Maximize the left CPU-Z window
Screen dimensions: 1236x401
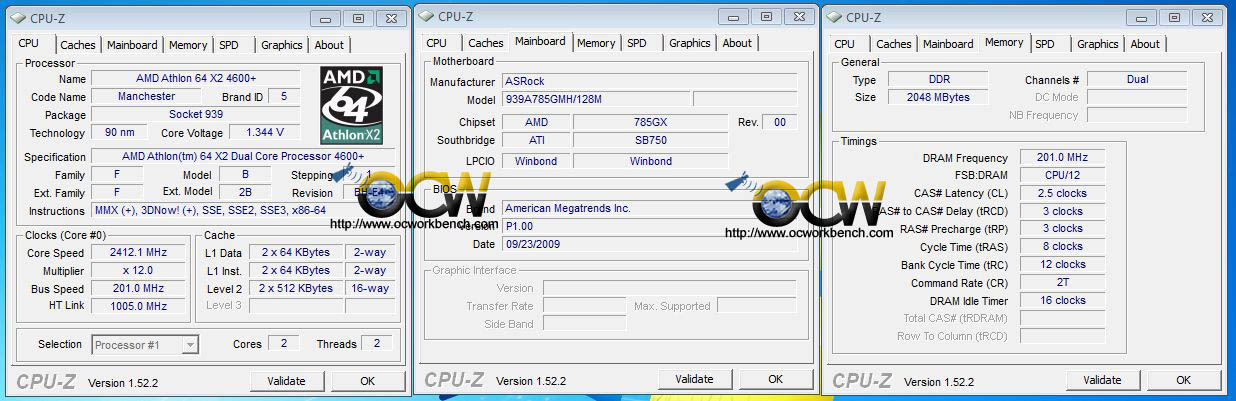coord(357,18)
